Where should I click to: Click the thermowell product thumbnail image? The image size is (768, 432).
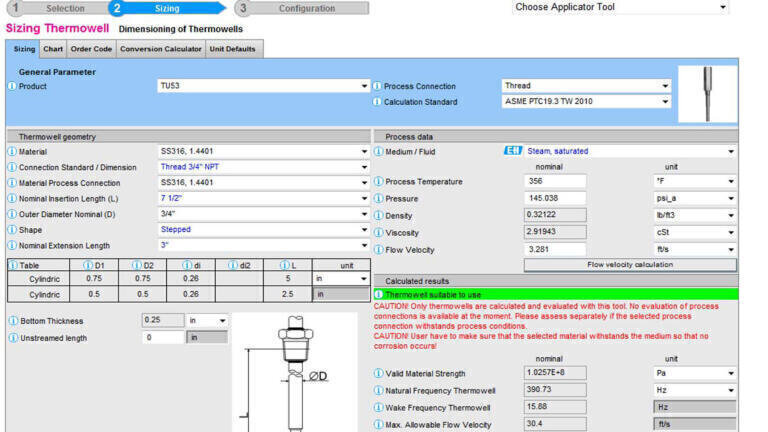point(708,94)
